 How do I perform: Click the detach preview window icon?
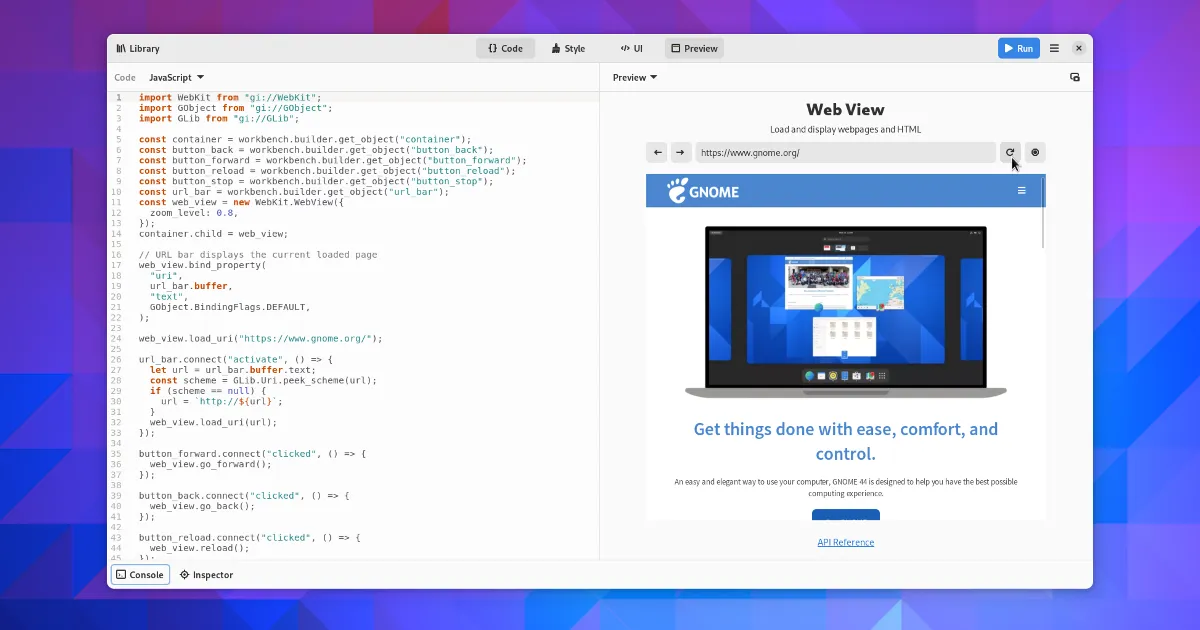click(x=1075, y=77)
